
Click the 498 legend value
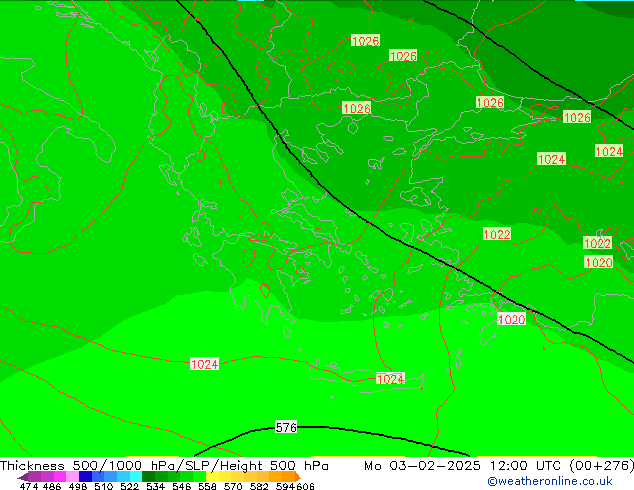click(x=78, y=486)
